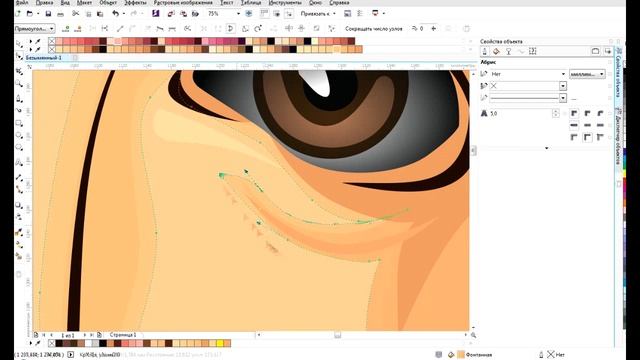Select the Smart Fill tool
This screenshot has height=360, width=640.
(19, 256)
